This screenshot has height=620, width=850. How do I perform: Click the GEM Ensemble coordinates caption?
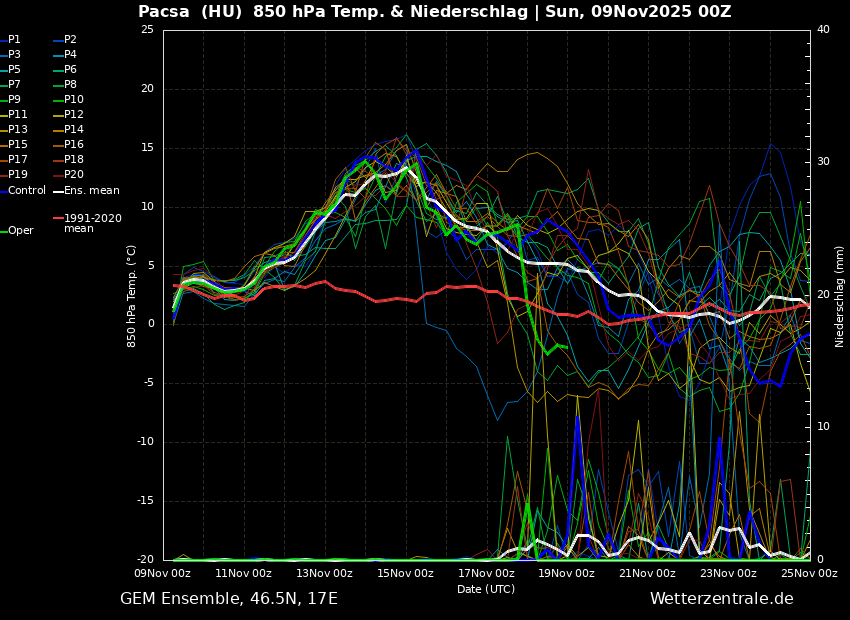(x=229, y=599)
